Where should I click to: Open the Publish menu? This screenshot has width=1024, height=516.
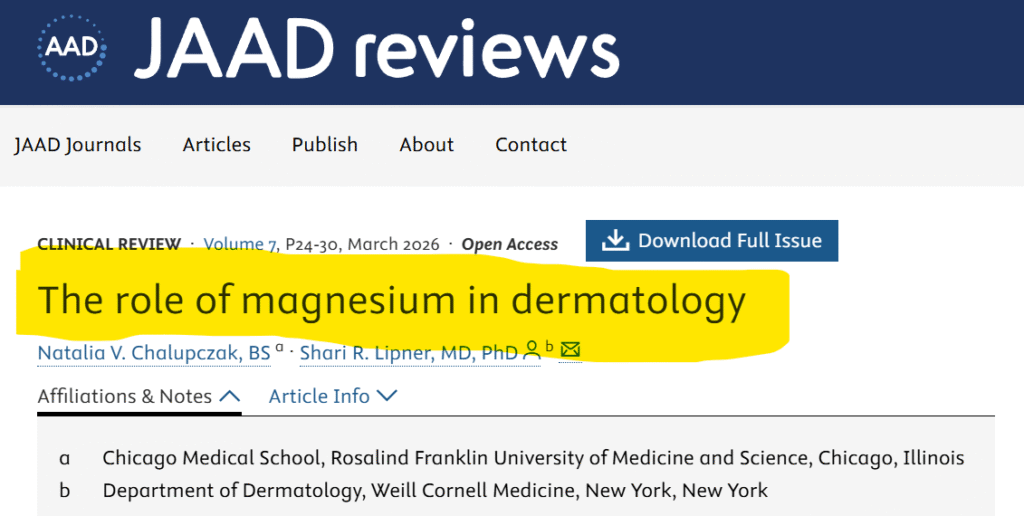tap(325, 145)
